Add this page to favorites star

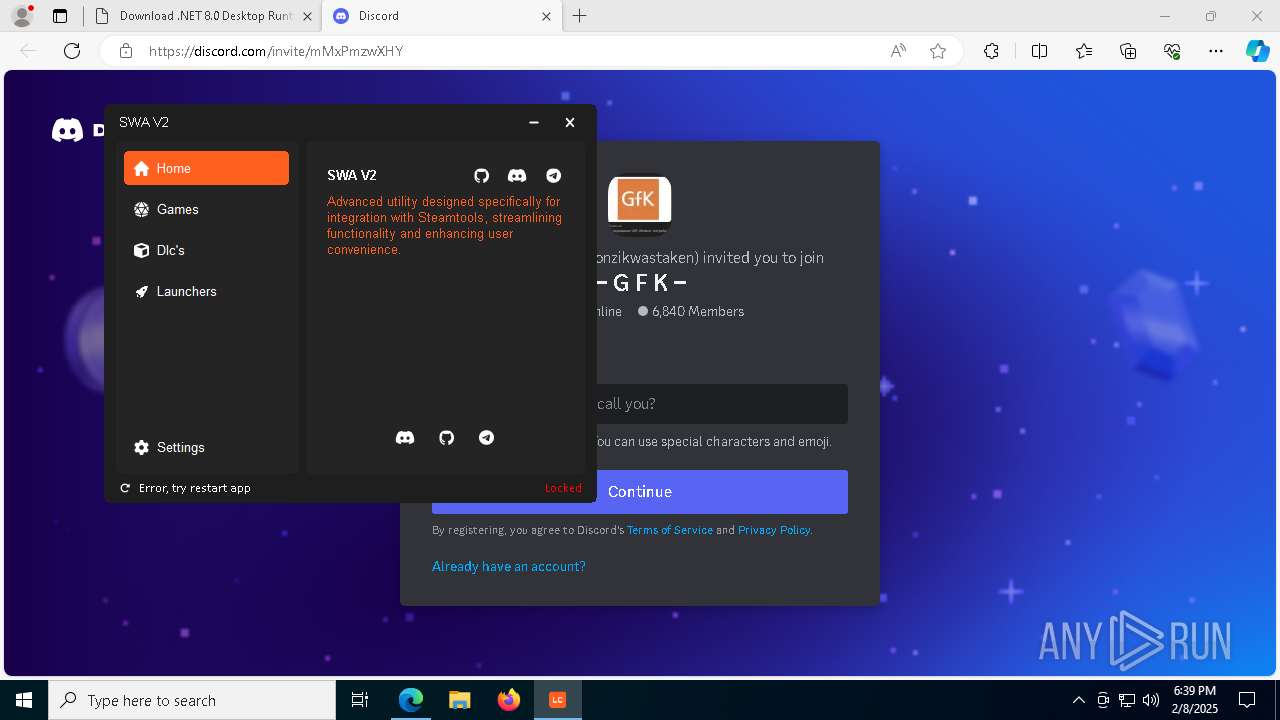tap(938, 51)
